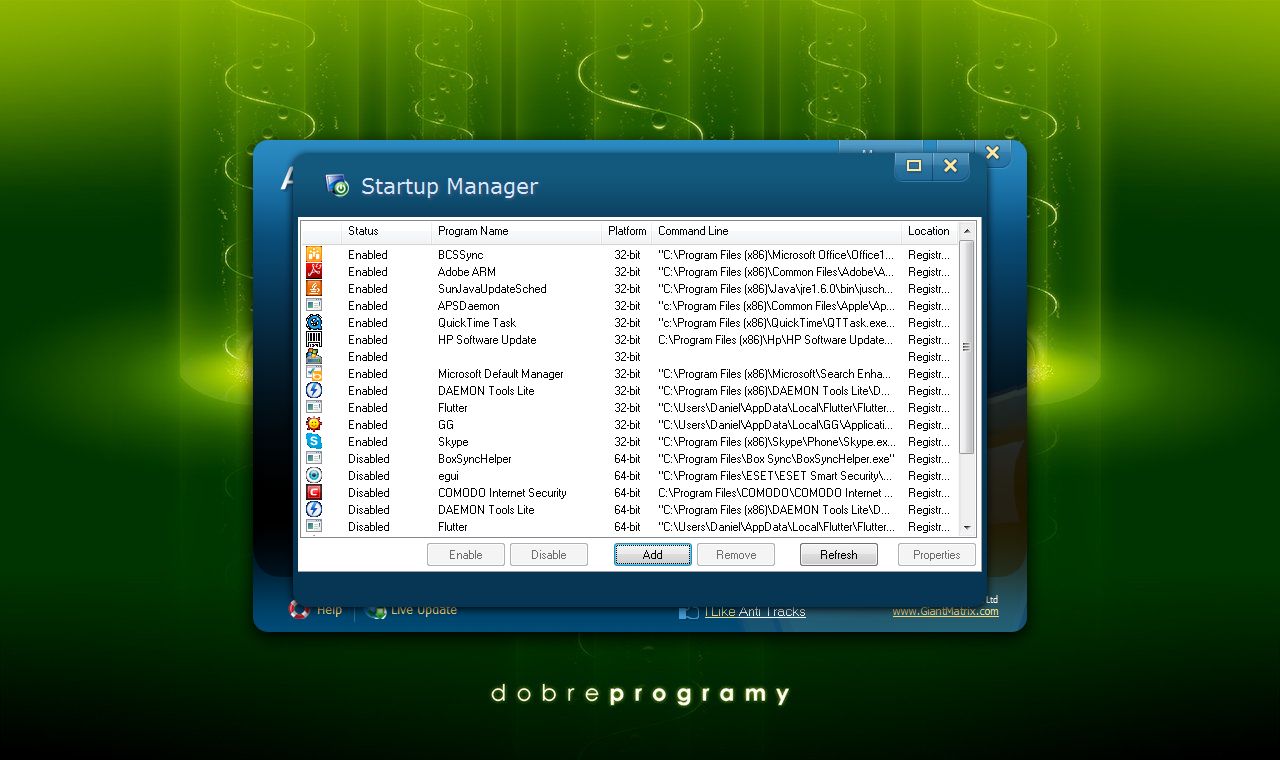
Task: Click the HP Software Update icon
Action: [x=314, y=340]
